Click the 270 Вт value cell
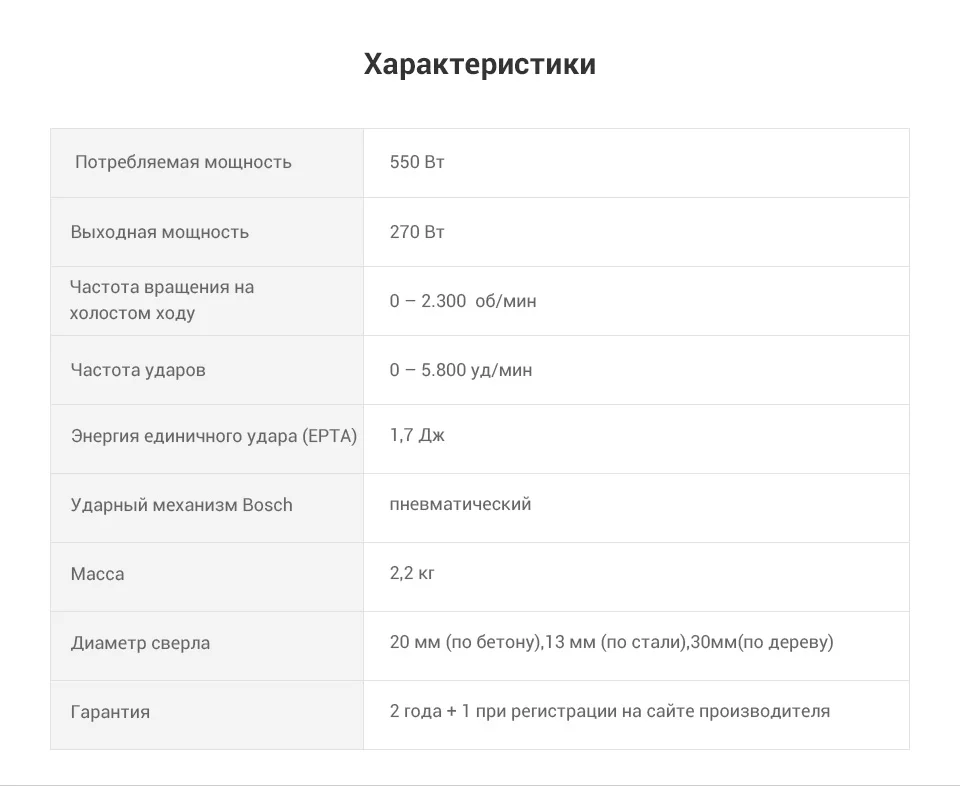Screen dimensions: 960x786 click(x=636, y=232)
